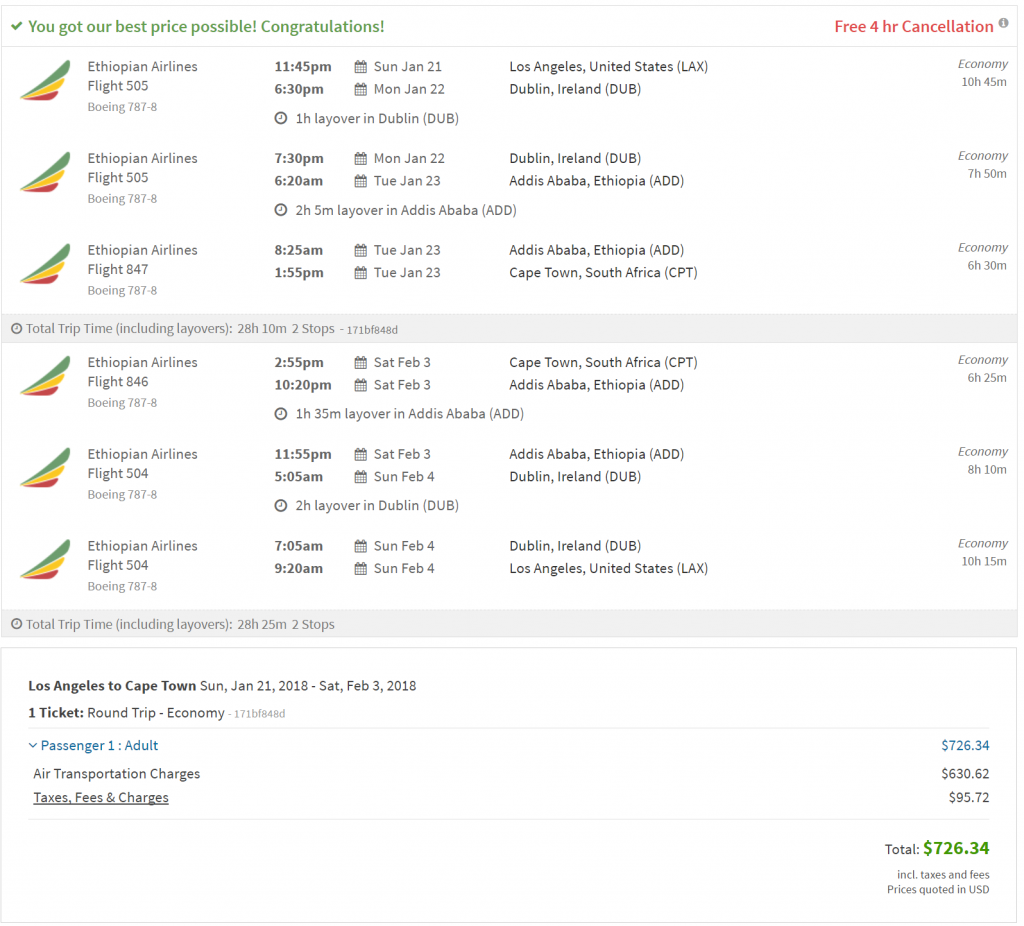Click calendar icon beside Mon Jan 22 departure at 7:30pm

tap(360, 159)
